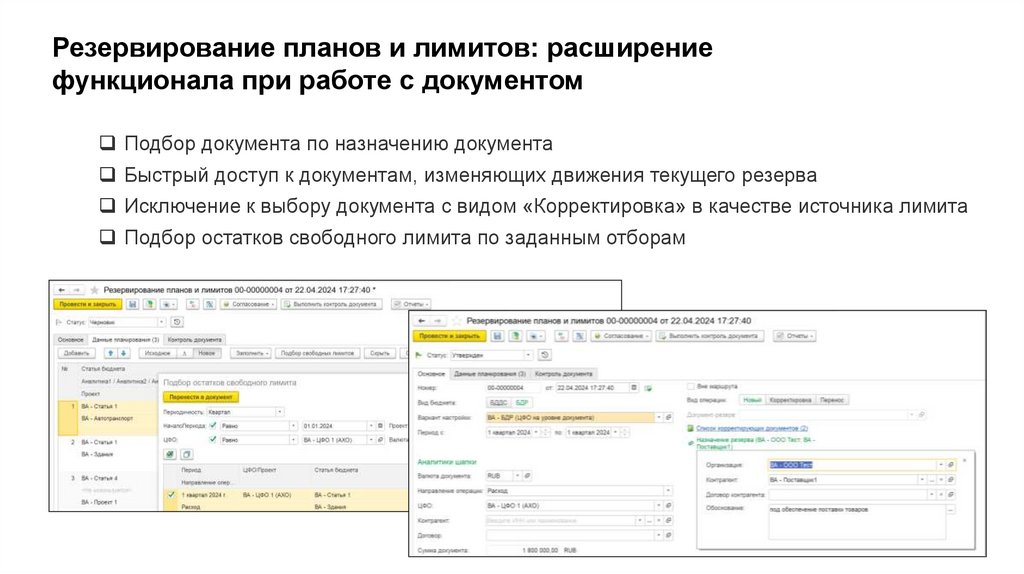
Task: Star the front window document as favorite
Action: coord(456,321)
